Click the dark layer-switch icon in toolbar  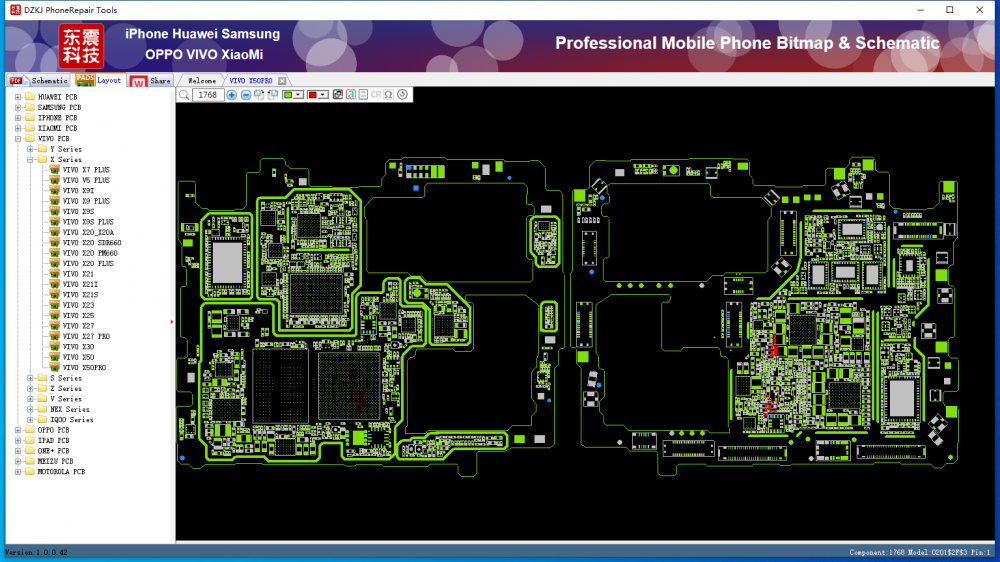[338, 95]
